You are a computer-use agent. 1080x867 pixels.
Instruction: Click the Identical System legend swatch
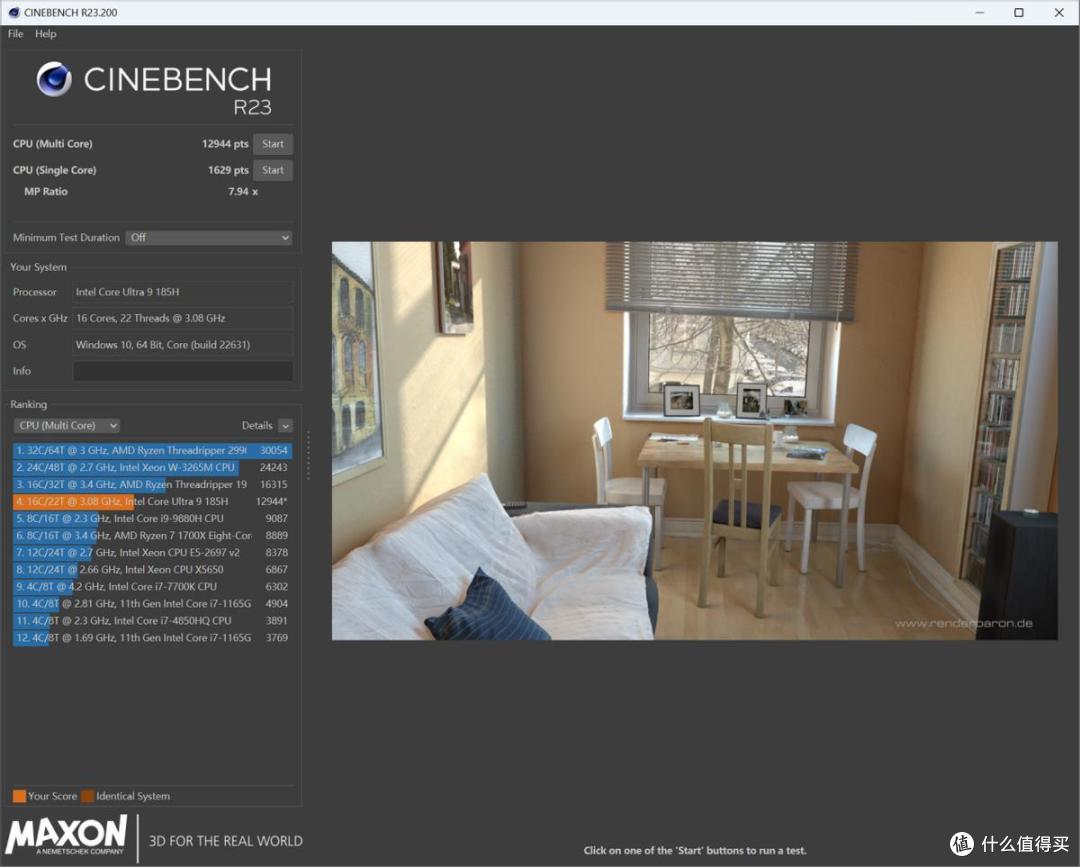[x=87, y=796]
